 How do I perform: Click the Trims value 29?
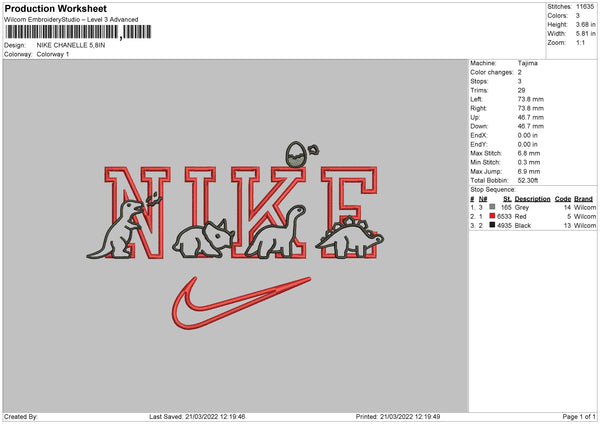[521, 90]
